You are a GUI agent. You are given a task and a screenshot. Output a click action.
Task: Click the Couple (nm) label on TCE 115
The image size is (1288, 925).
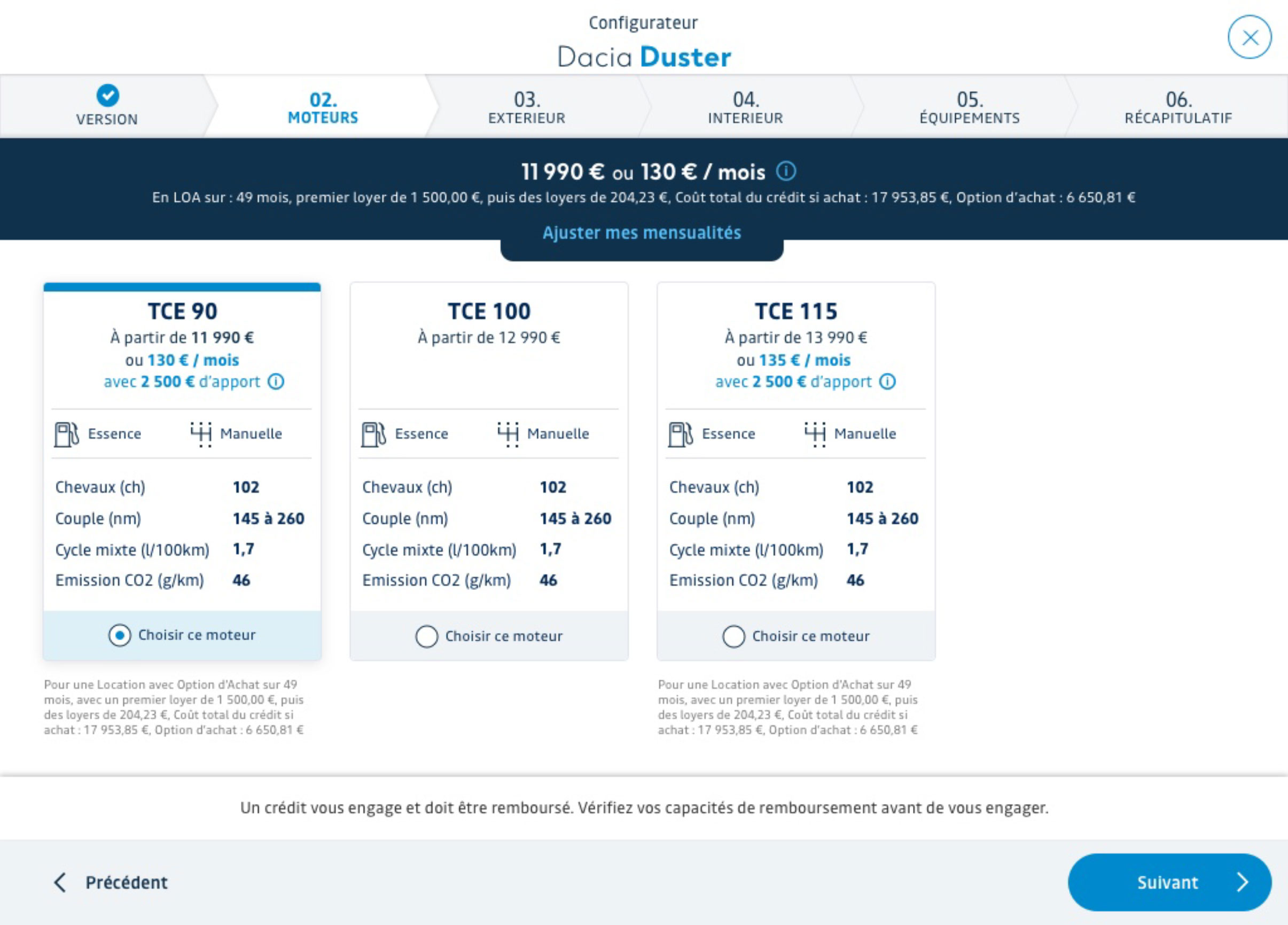click(x=712, y=519)
